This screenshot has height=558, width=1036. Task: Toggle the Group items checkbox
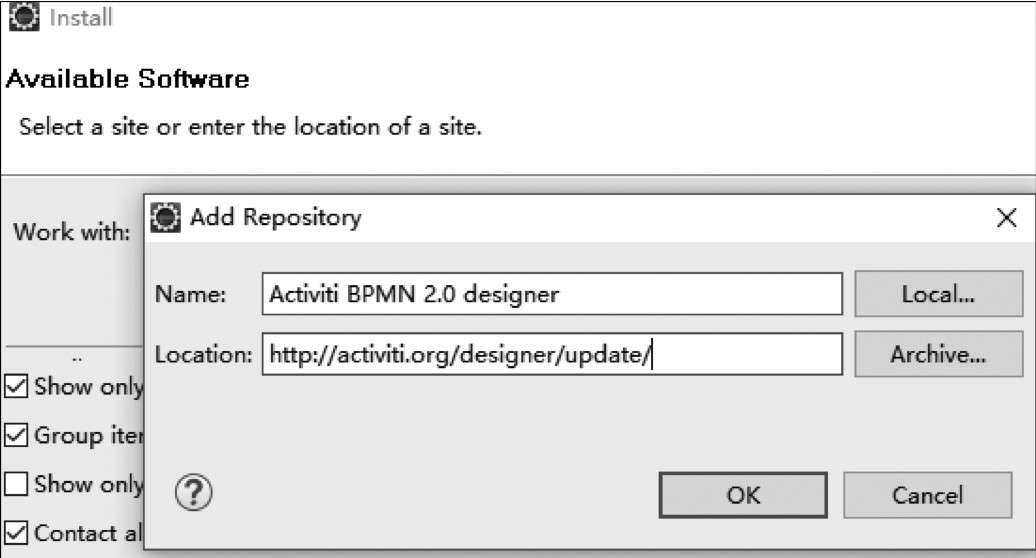coord(16,435)
